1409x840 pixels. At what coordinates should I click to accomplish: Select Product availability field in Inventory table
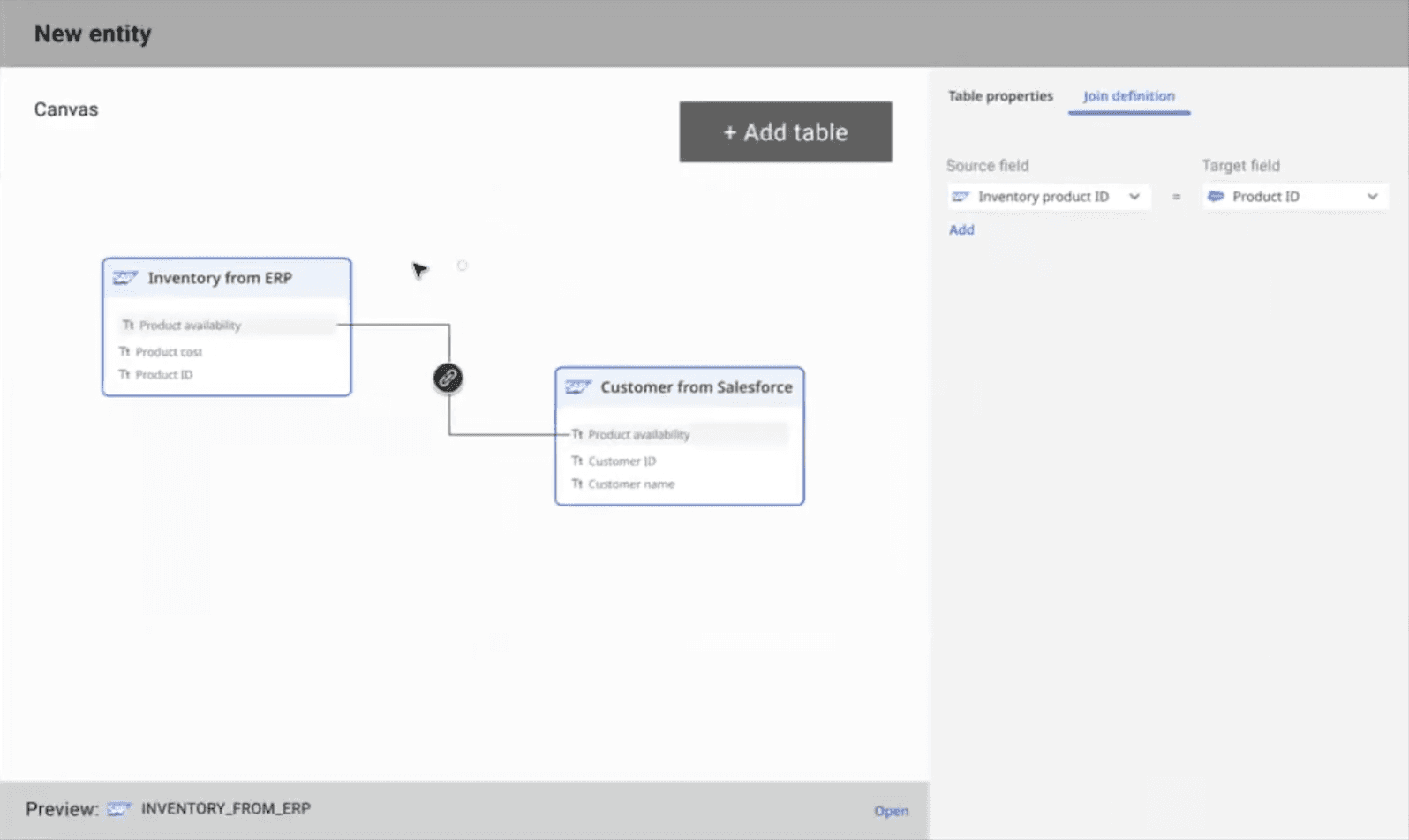[x=228, y=325]
